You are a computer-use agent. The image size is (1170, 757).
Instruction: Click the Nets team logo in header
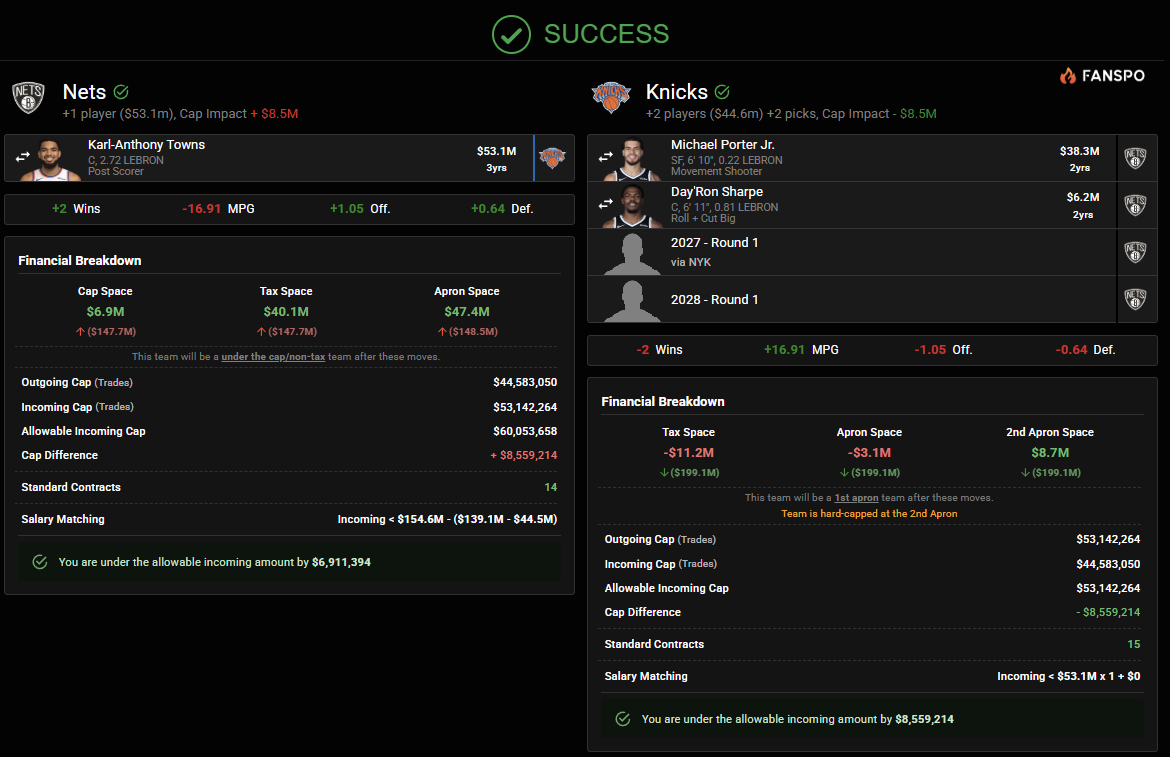[x=28, y=98]
